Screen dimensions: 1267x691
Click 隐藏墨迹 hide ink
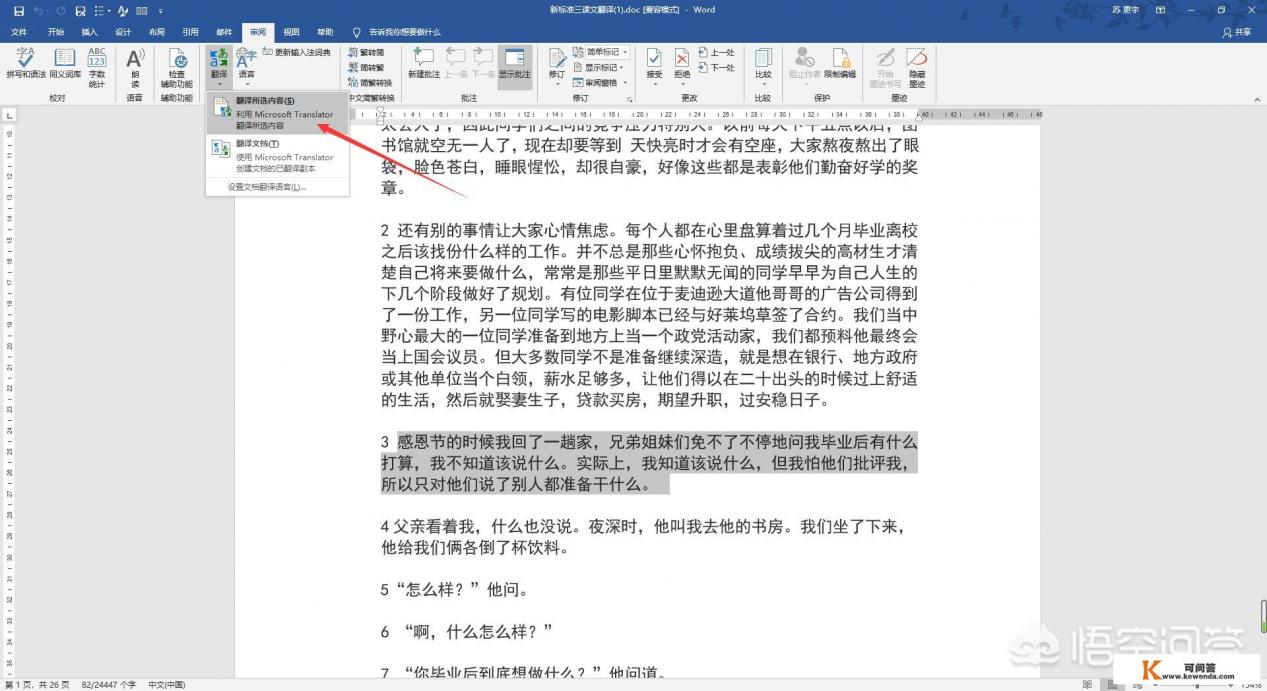pyautogui.click(x=916, y=67)
